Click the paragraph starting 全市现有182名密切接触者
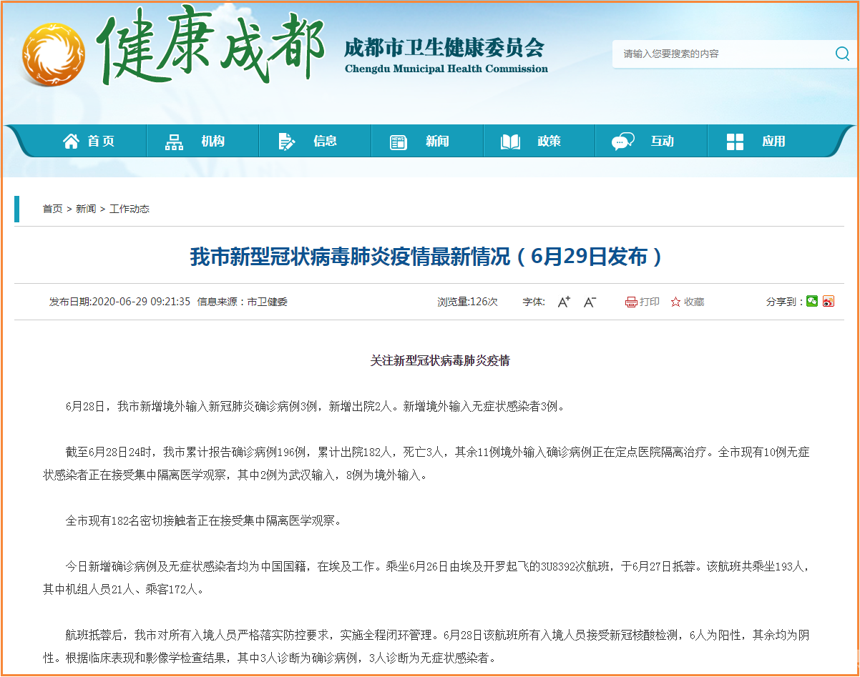The width and height of the screenshot is (860, 677). [x=203, y=521]
